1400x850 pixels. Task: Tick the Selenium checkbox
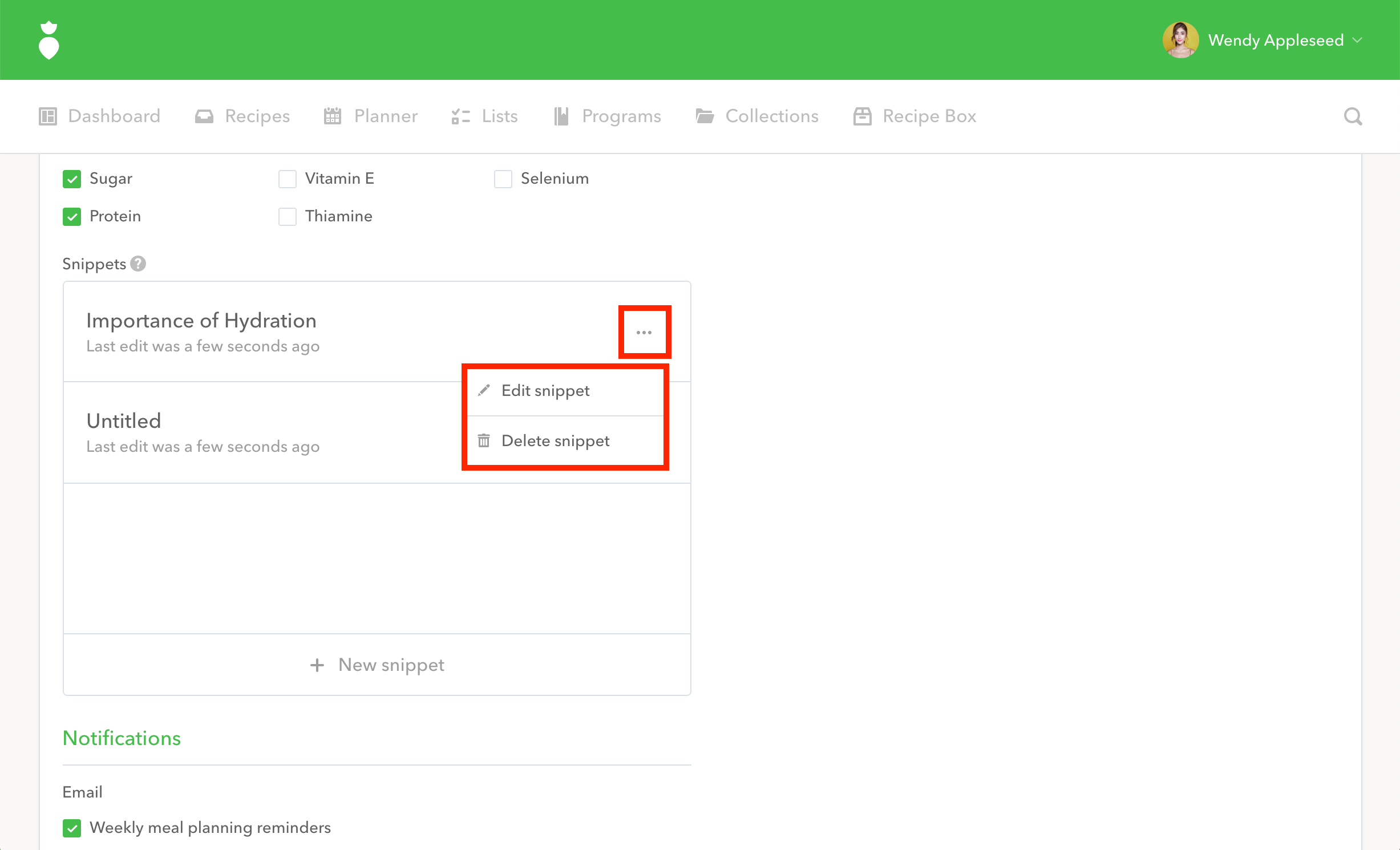pyautogui.click(x=503, y=179)
